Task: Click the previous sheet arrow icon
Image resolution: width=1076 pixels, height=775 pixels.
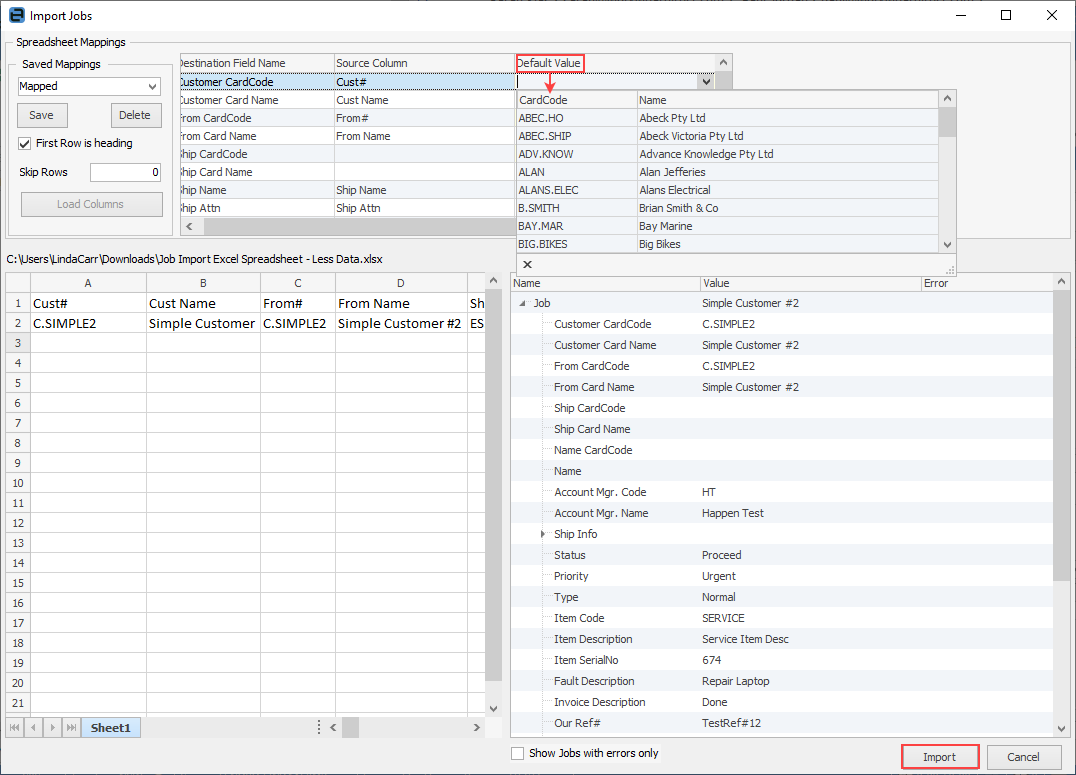Action: click(33, 728)
